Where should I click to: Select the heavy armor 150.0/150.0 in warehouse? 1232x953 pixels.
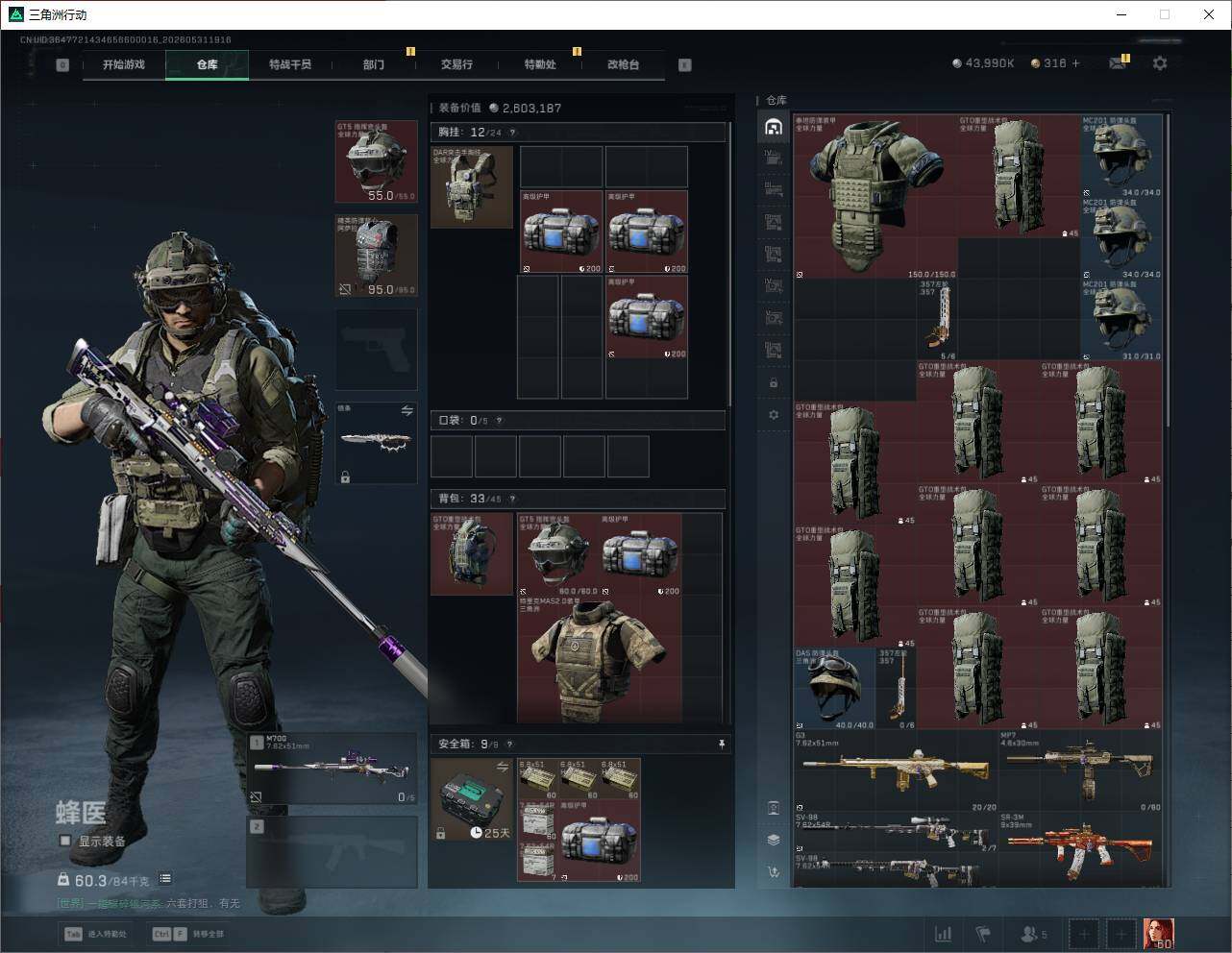coord(875,197)
